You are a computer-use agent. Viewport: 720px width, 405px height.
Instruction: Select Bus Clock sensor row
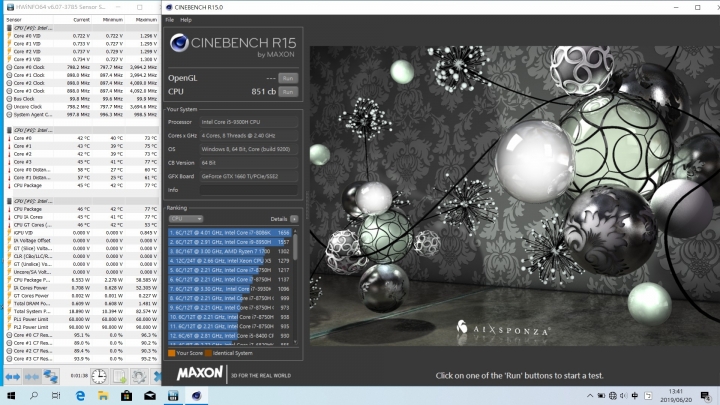click(82, 99)
